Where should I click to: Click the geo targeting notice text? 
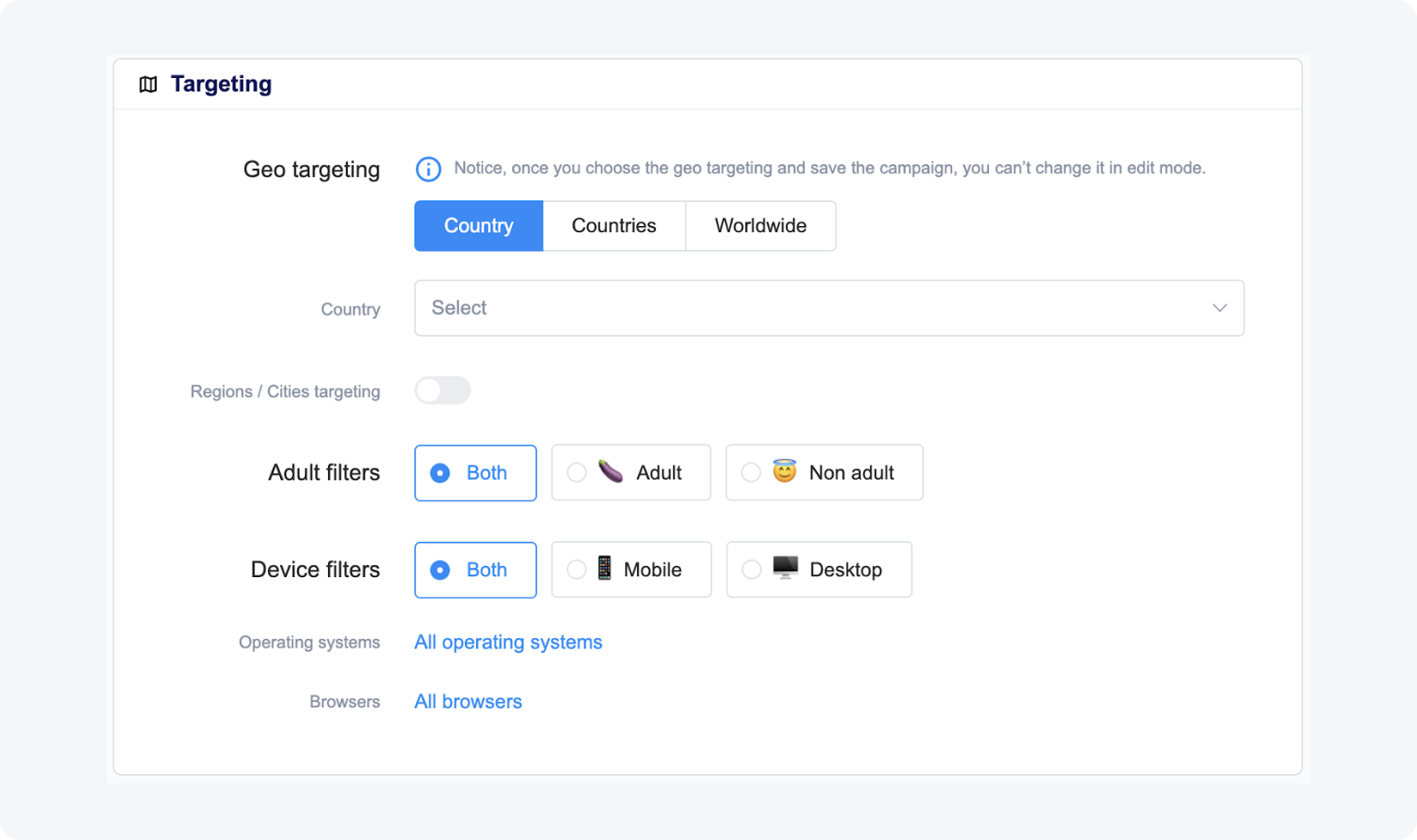[x=830, y=169]
